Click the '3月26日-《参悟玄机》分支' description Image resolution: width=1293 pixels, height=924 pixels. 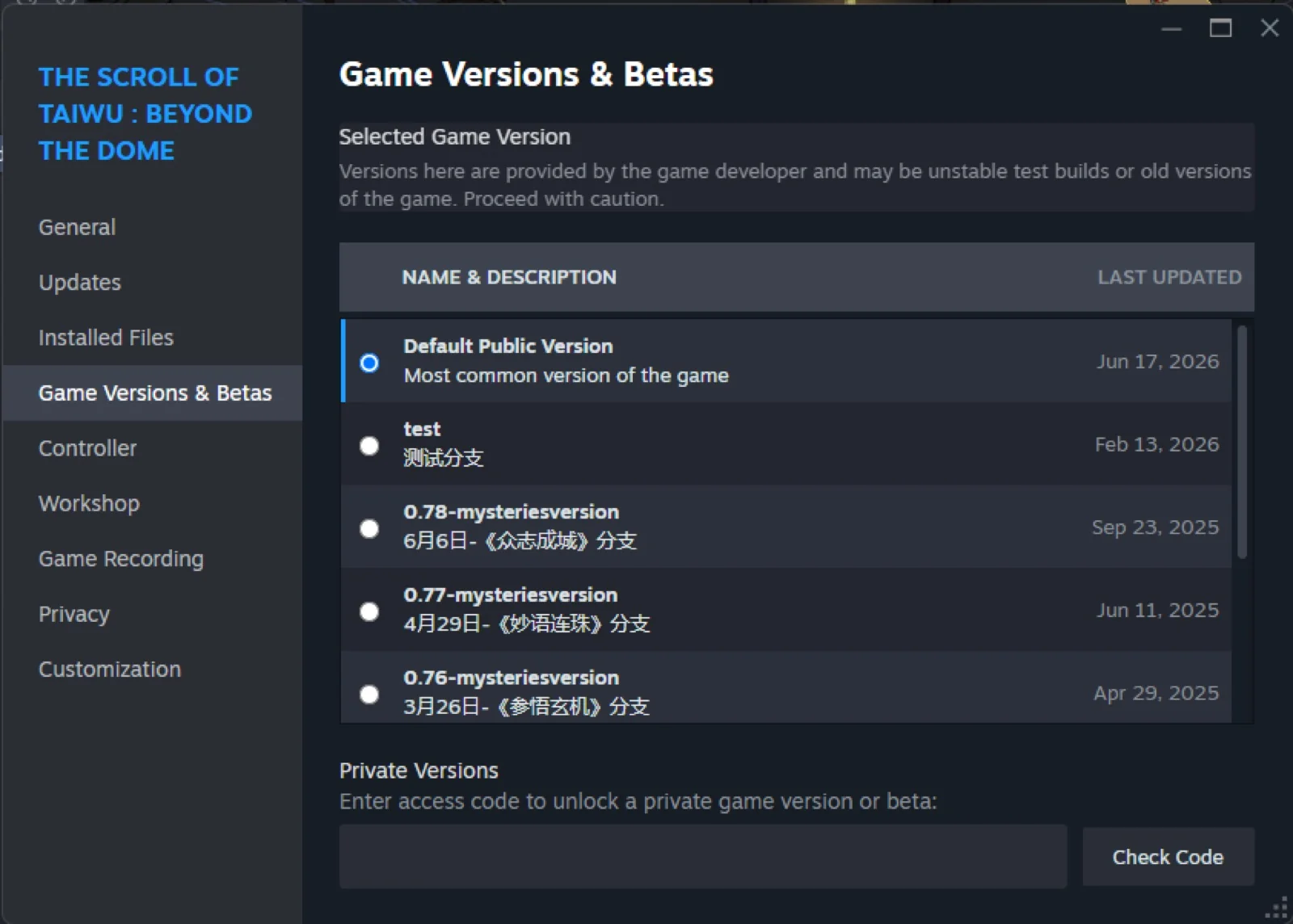click(526, 707)
